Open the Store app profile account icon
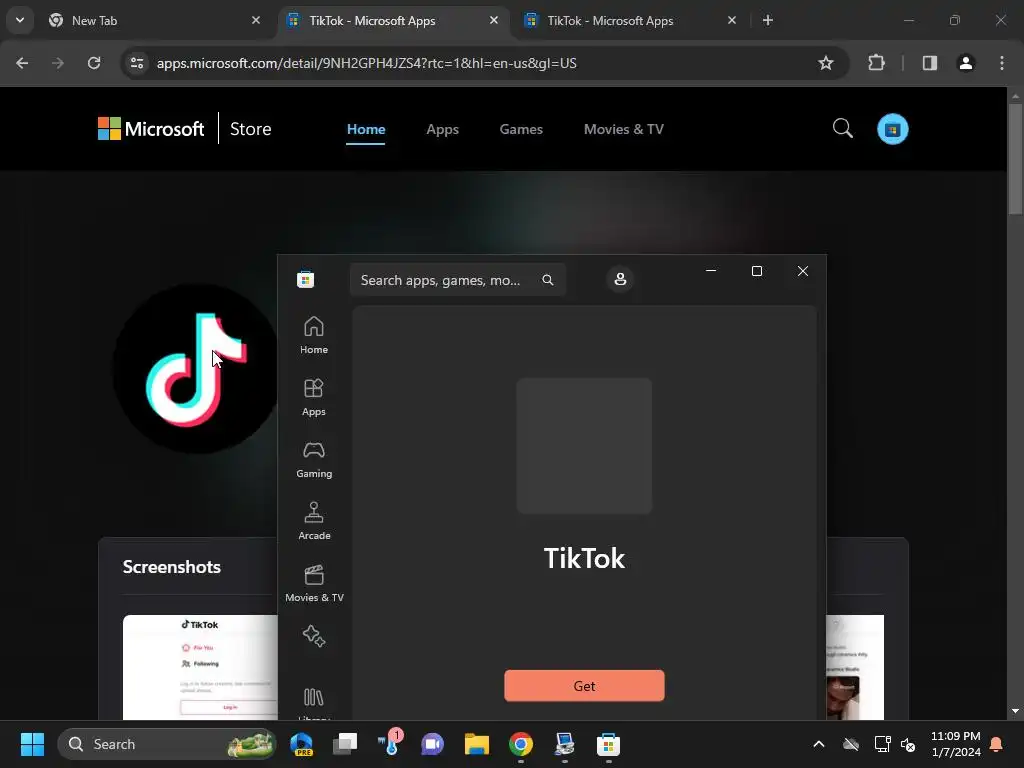This screenshot has width=1024, height=768. pyautogui.click(x=620, y=279)
